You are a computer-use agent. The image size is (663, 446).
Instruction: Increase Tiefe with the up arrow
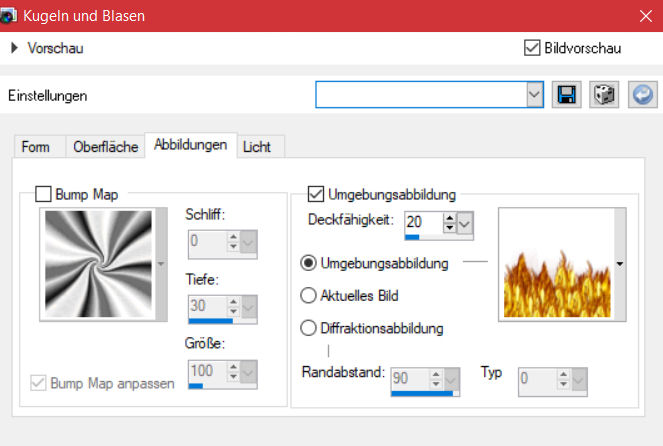pos(233,301)
